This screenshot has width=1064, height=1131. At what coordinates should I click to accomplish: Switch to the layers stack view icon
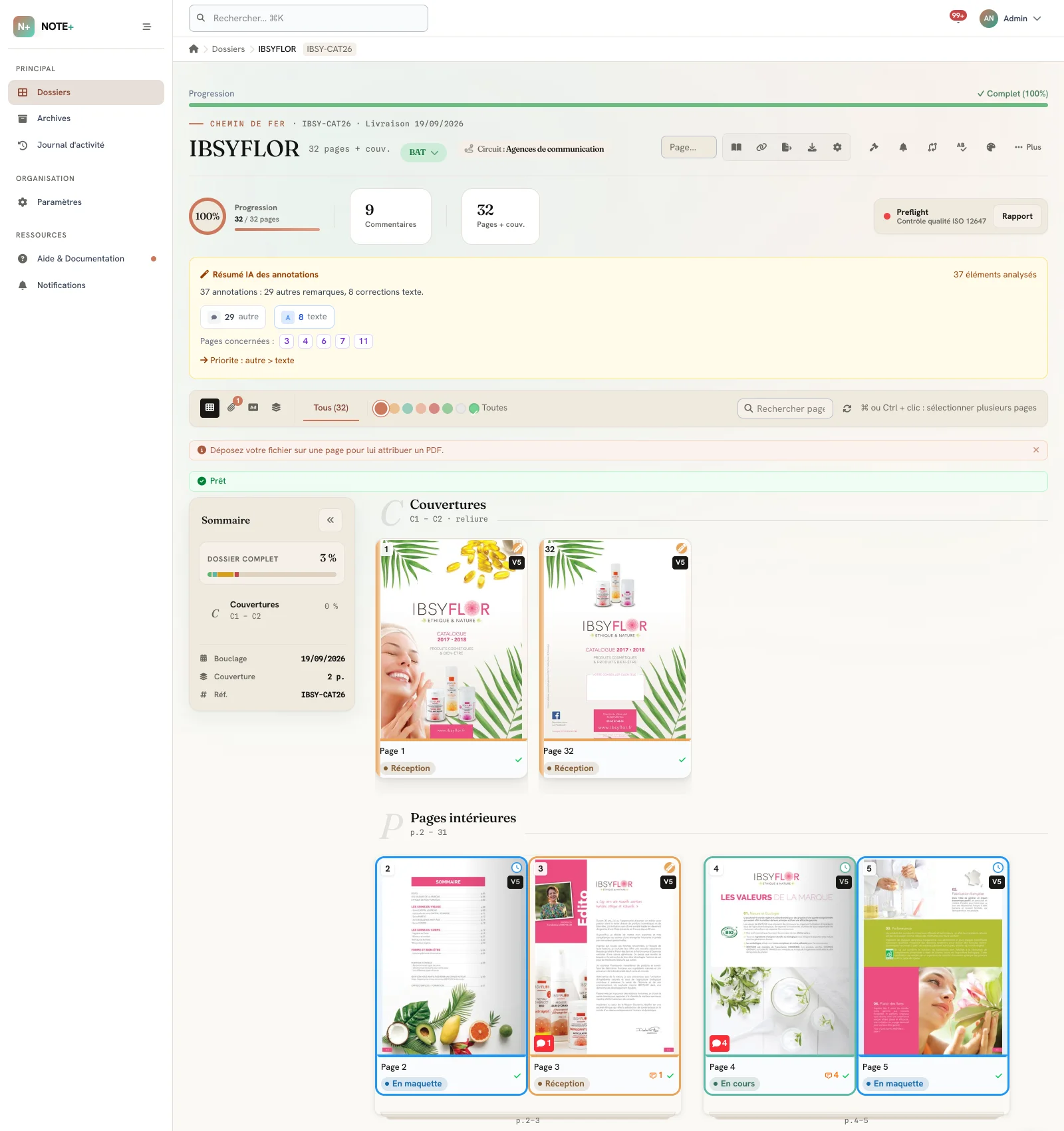[x=276, y=407]
